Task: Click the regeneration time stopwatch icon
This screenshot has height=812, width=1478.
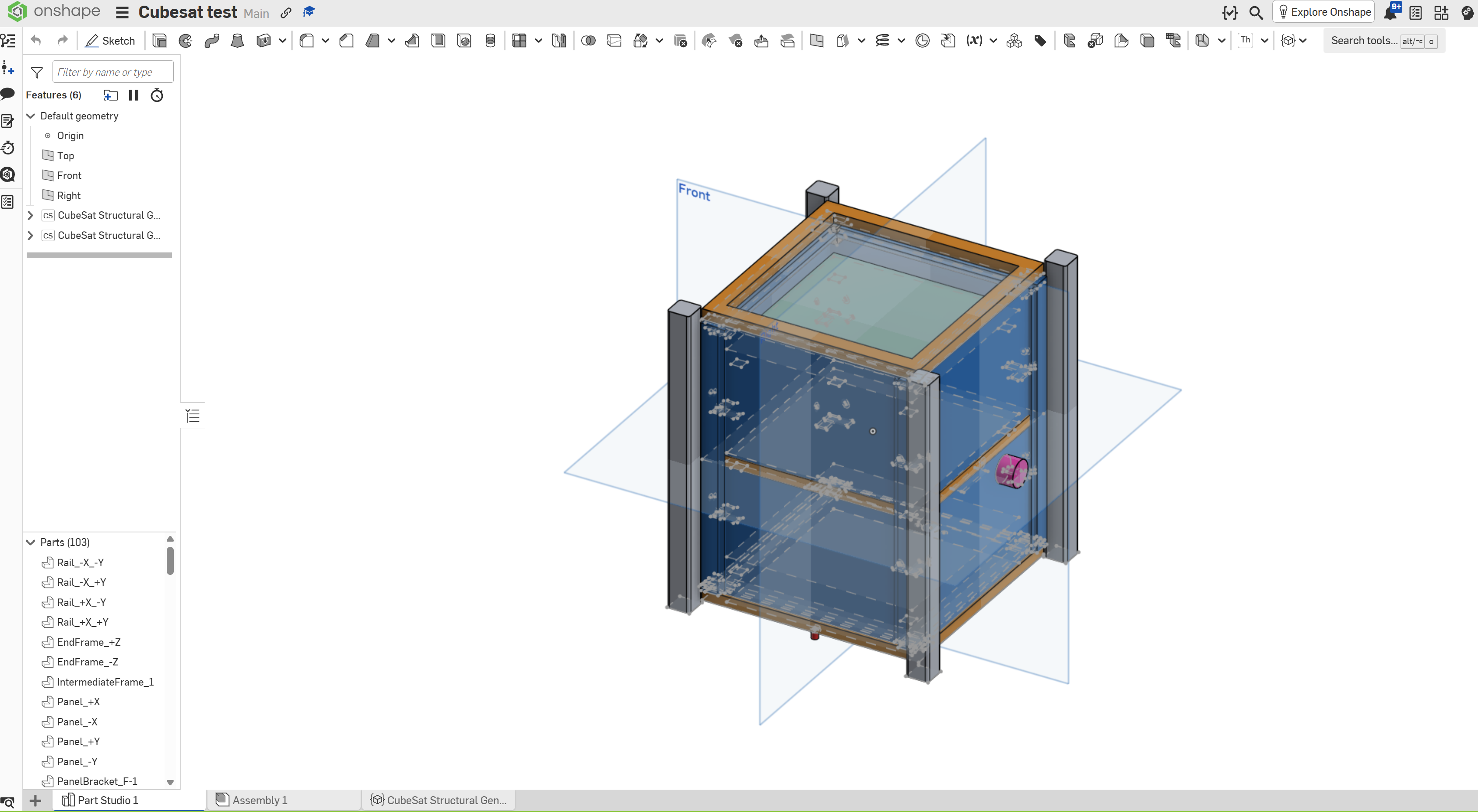Action: [157, 95]
